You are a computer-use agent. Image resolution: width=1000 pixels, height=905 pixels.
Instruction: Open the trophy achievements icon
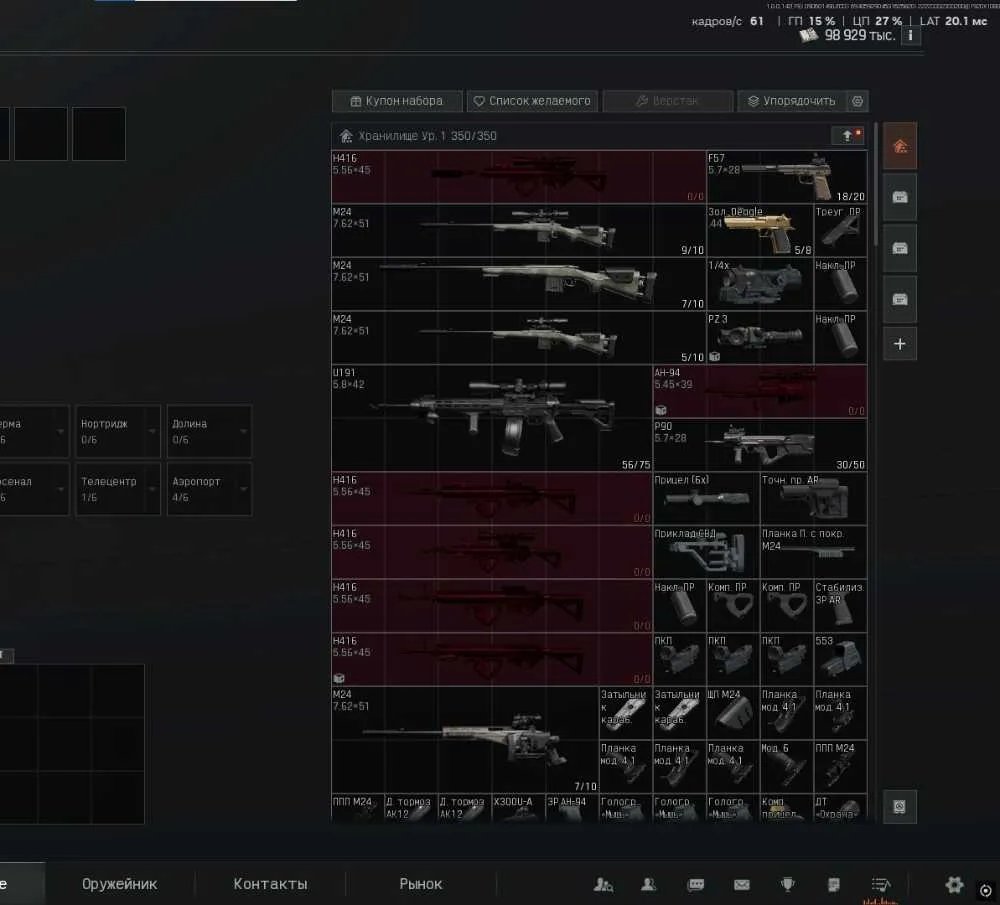[x=788, y=885]
